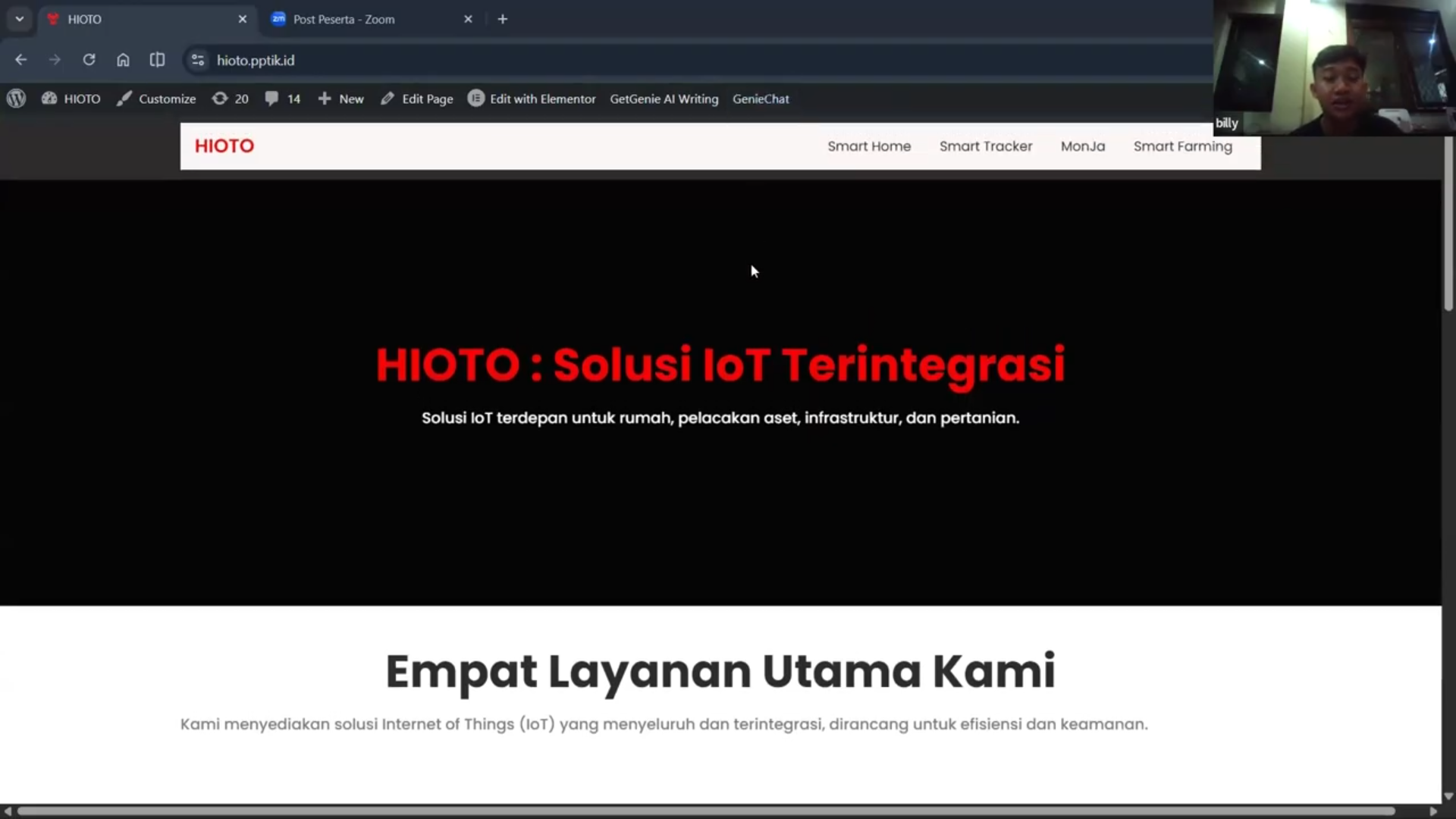
Task: Open a new browser tab
Action: [x=502, y=19]
